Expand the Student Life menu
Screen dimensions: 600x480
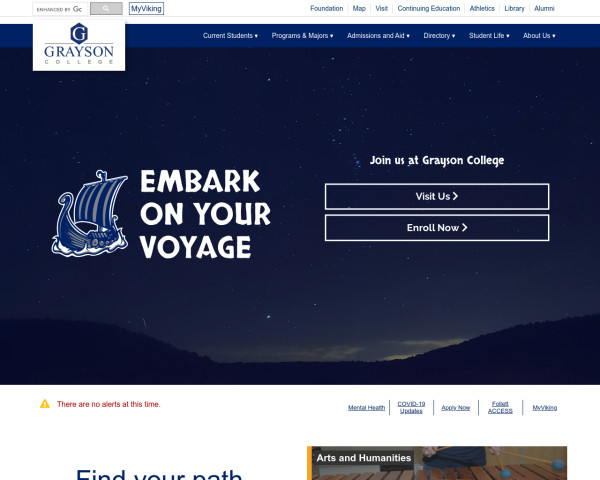[x=489, y=36]
